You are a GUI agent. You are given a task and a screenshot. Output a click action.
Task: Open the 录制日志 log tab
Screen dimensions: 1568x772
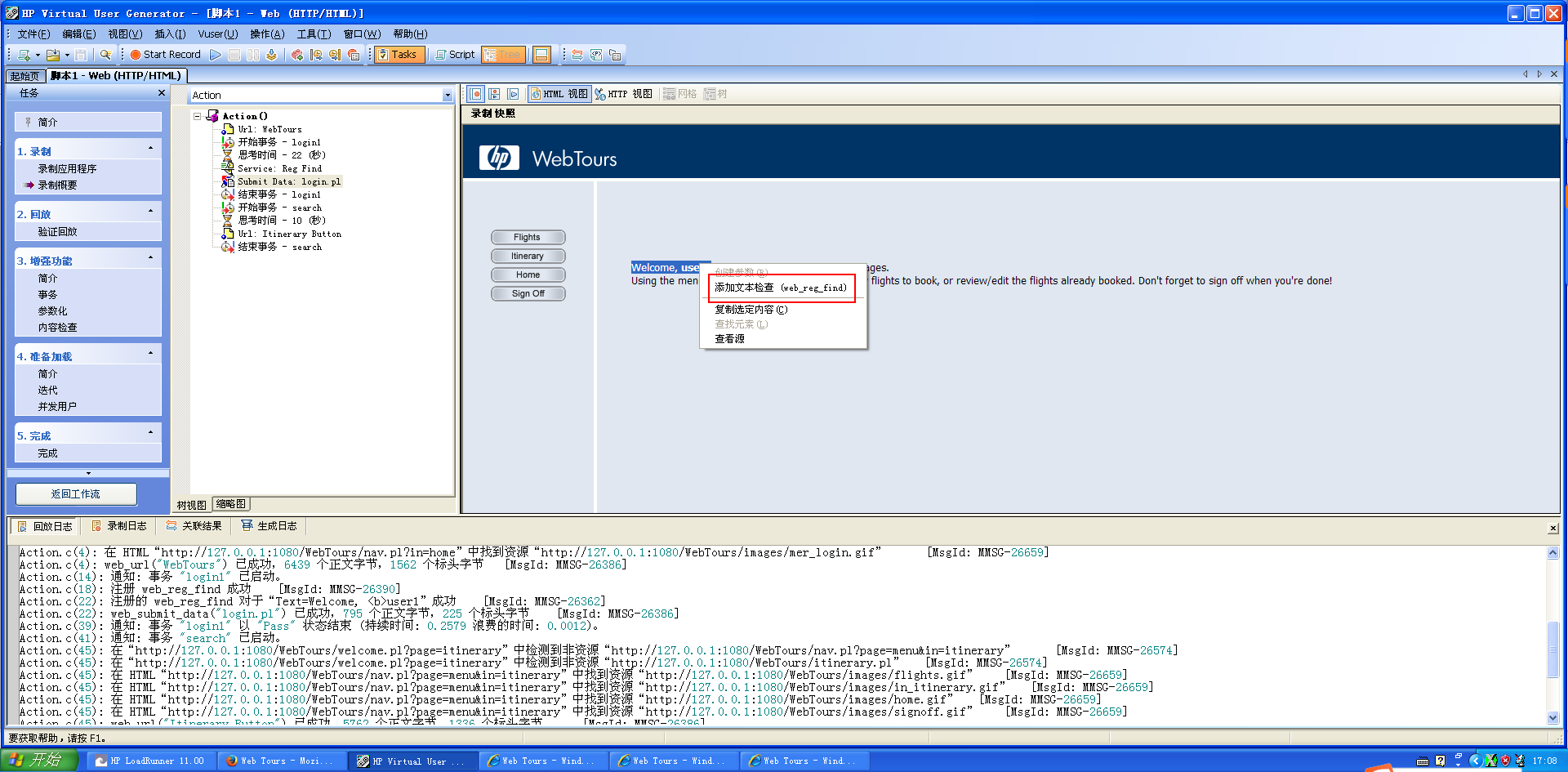(x=119, y=526)
